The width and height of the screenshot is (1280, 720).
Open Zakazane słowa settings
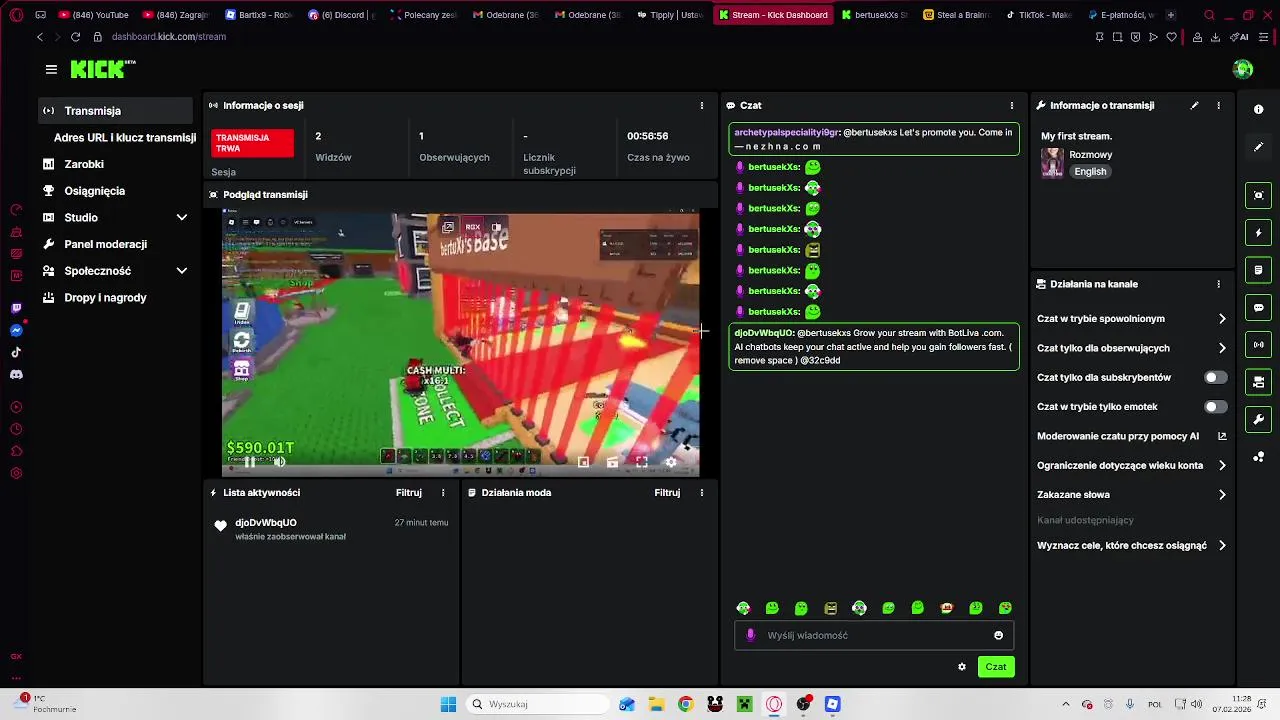coord(1131,494)
